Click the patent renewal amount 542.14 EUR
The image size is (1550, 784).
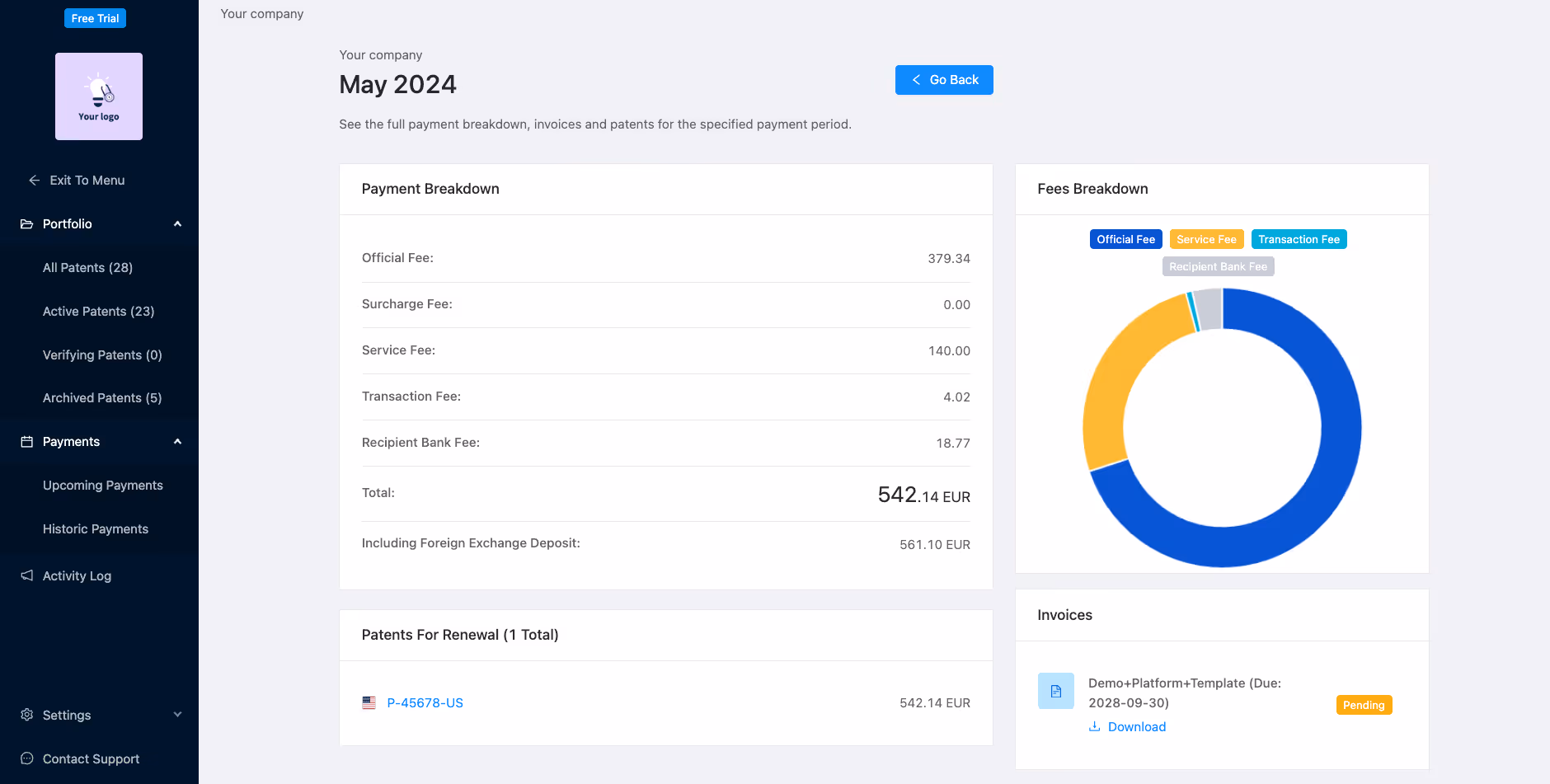coord(935,703)
